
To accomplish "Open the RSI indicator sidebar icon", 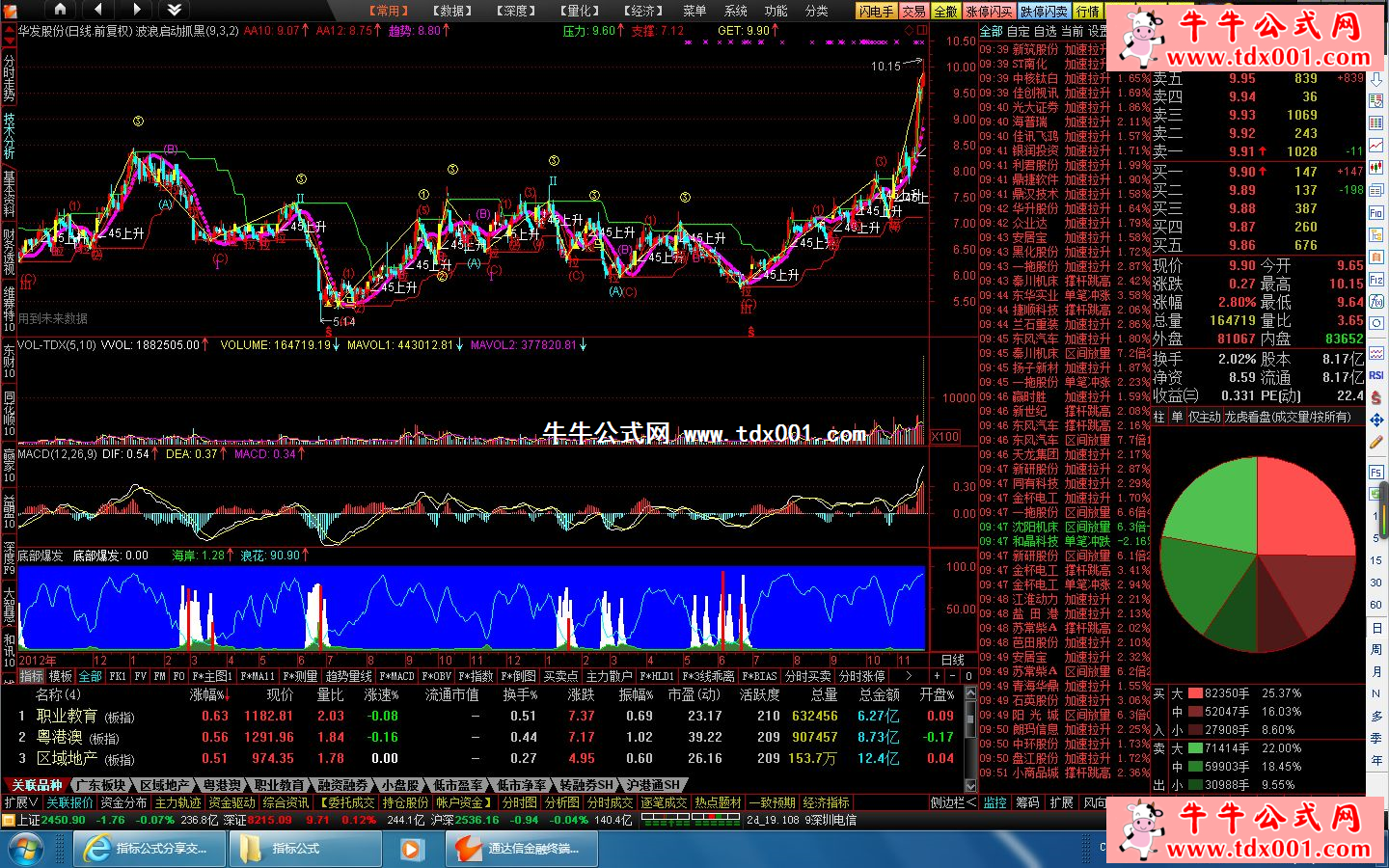I will tap(1376, 375).
